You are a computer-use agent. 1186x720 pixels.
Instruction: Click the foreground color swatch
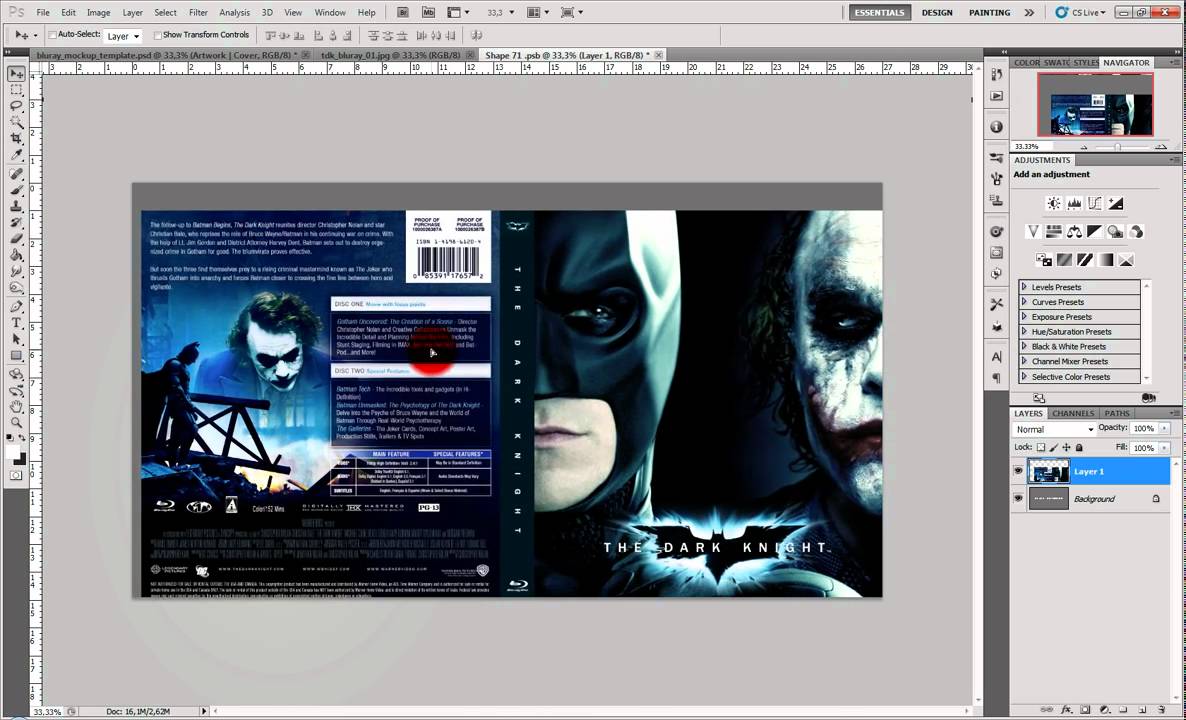pyautogui.click(x=14, y=451)
